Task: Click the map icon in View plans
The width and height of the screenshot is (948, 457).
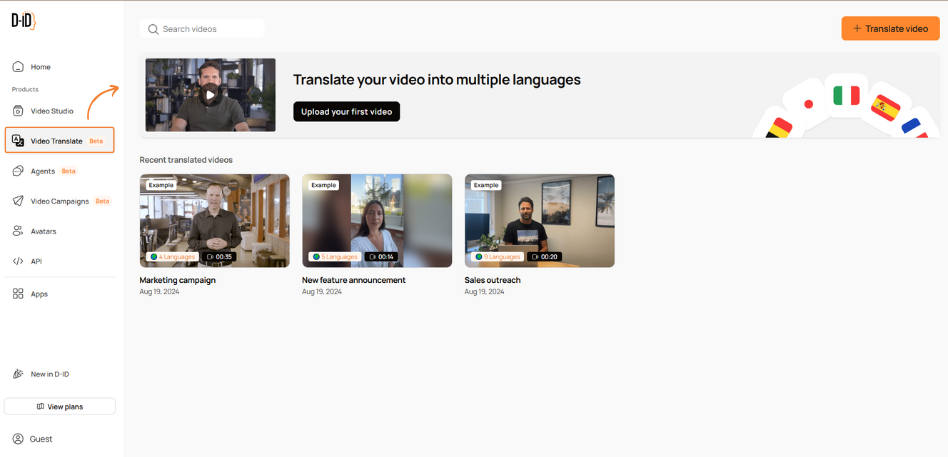Action: click(40, 406)
